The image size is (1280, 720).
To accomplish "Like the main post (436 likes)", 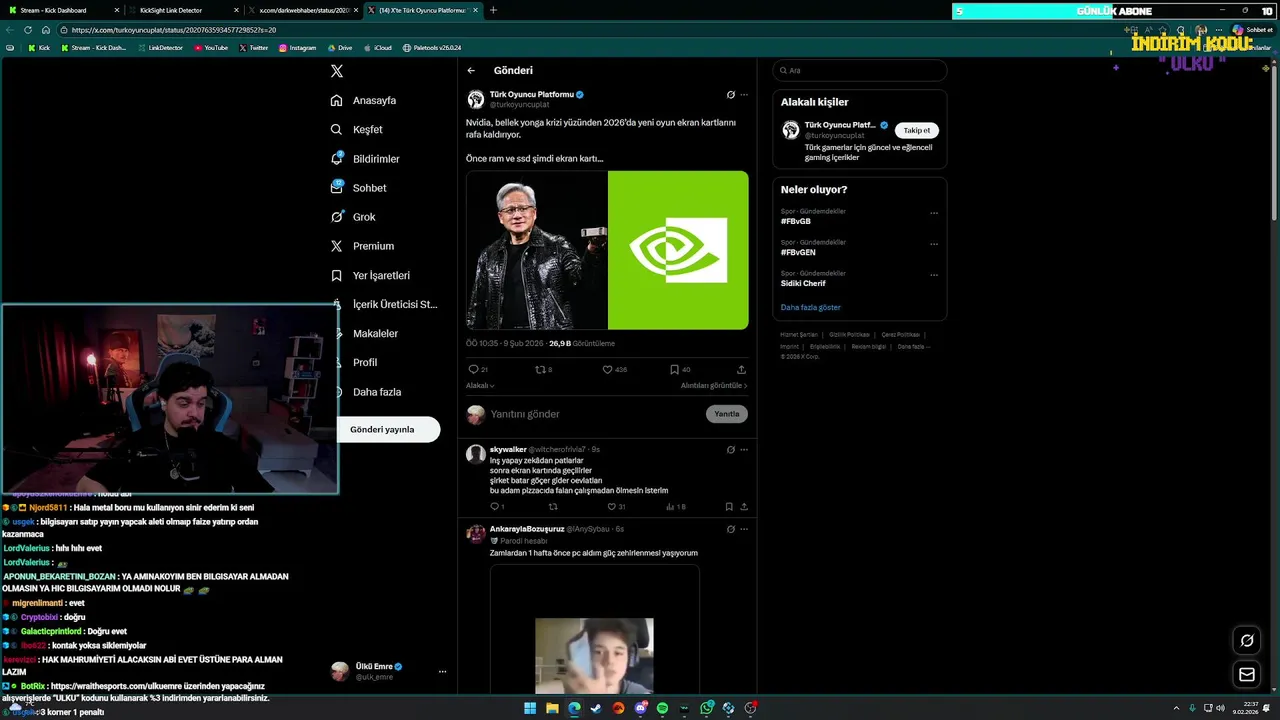I will click(x=614, y=369).
